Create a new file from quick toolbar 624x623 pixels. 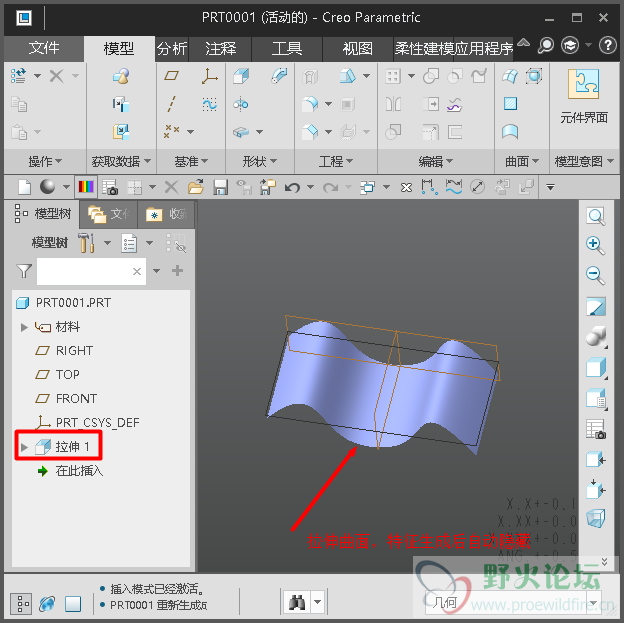[x=25, y=187]
